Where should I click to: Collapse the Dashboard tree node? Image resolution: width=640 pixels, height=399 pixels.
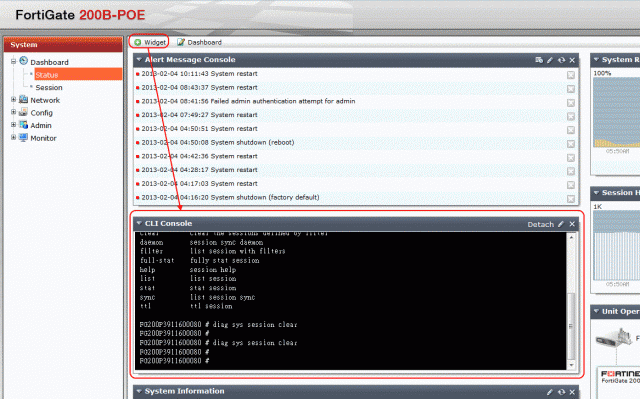tap(13, 61)
